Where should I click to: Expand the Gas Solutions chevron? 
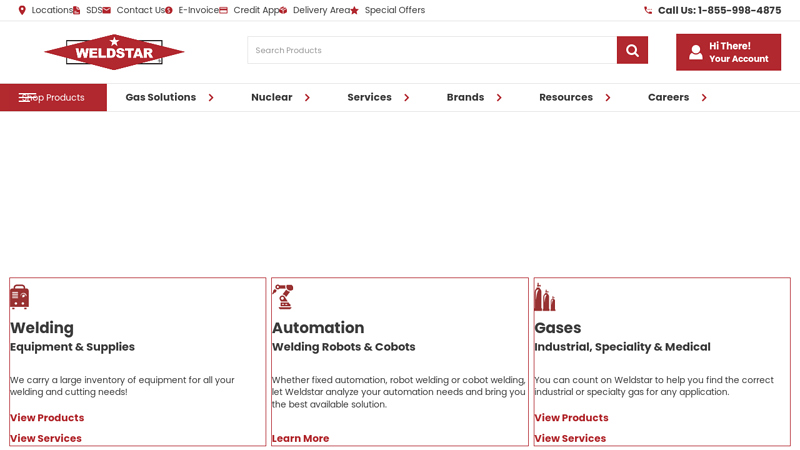(x=211, y=97)
